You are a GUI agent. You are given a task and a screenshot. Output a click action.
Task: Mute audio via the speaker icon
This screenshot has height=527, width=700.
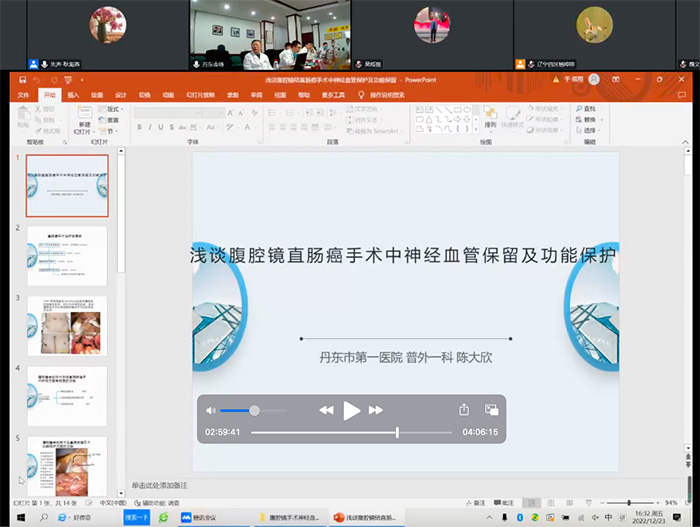click(211, 410)
